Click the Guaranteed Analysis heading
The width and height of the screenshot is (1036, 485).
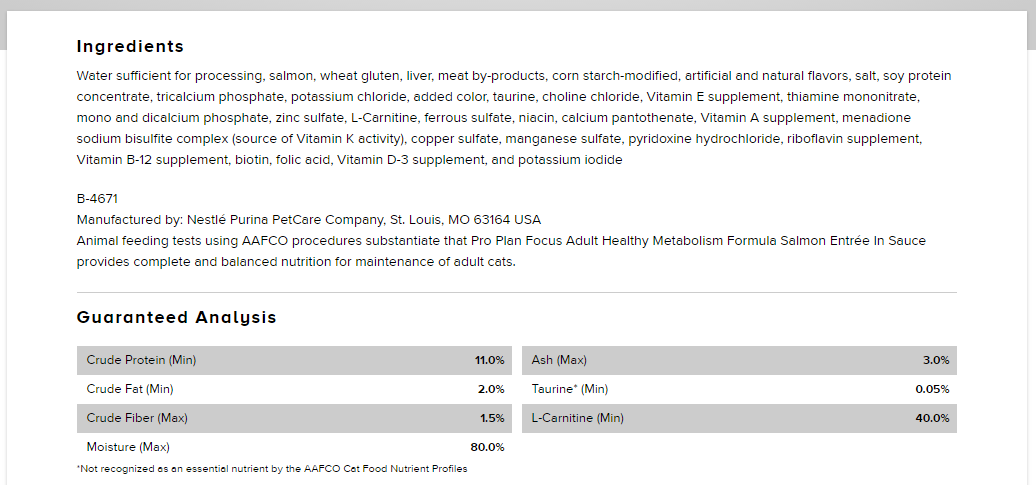click(x=176, y=318)
